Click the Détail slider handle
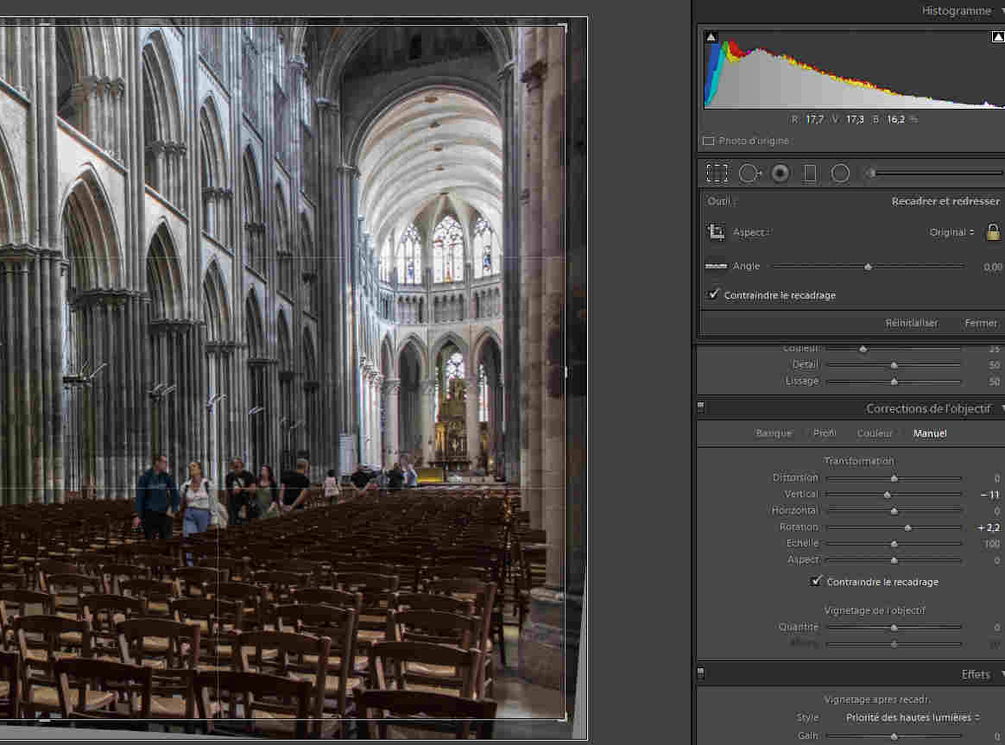The height and width of the screenshot is (745, 1005). pyautogui.click(x=894, y=365)
